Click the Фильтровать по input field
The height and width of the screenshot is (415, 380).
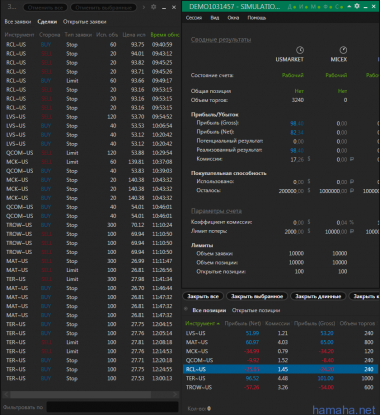click(113, 407)
